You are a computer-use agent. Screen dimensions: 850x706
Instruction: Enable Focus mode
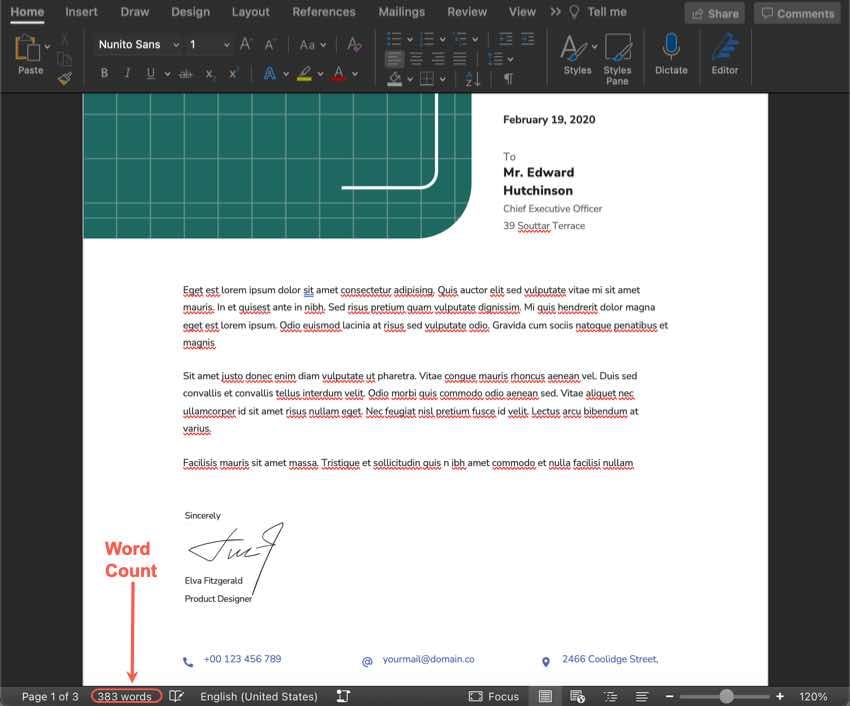(493, 696)
